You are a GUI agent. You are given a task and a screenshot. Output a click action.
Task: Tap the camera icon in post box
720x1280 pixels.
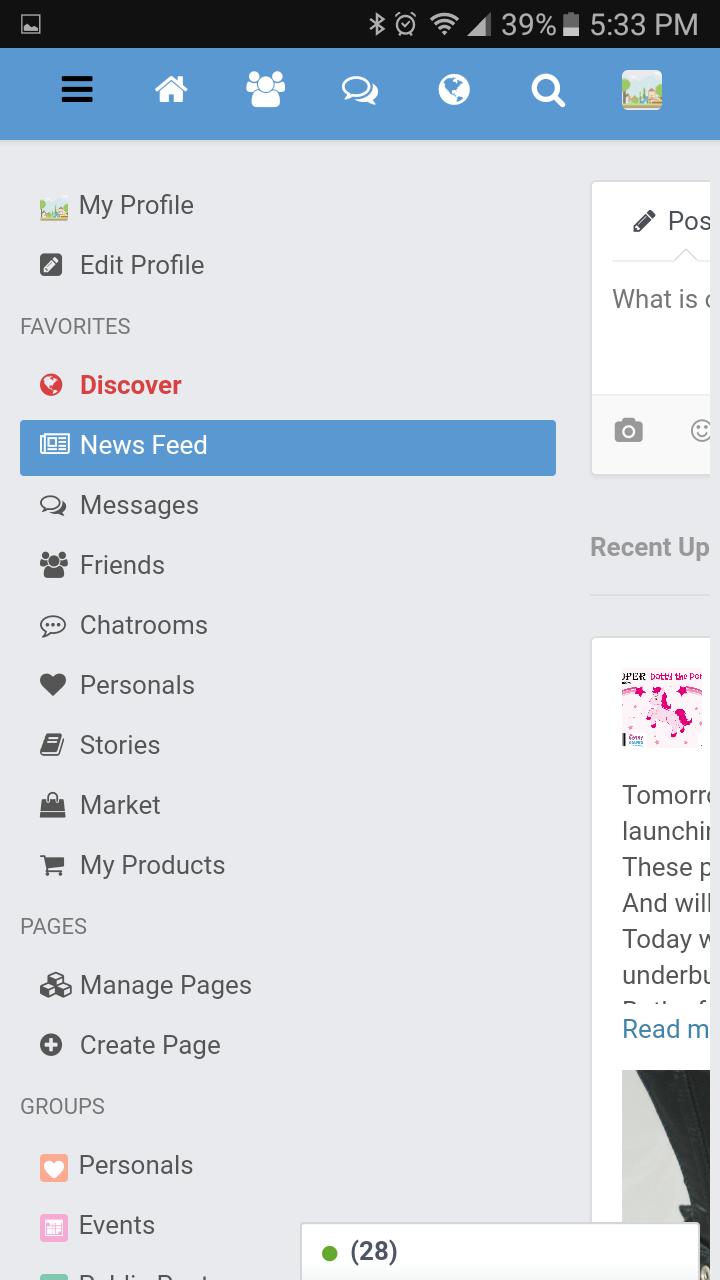pyautogui.click(x=628, y=431)
